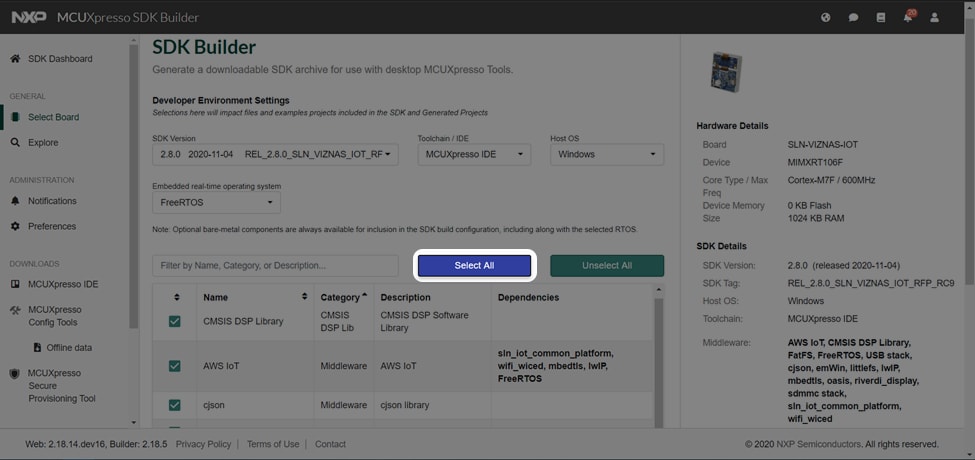Open the chat feedback icon

click(853, 17)
